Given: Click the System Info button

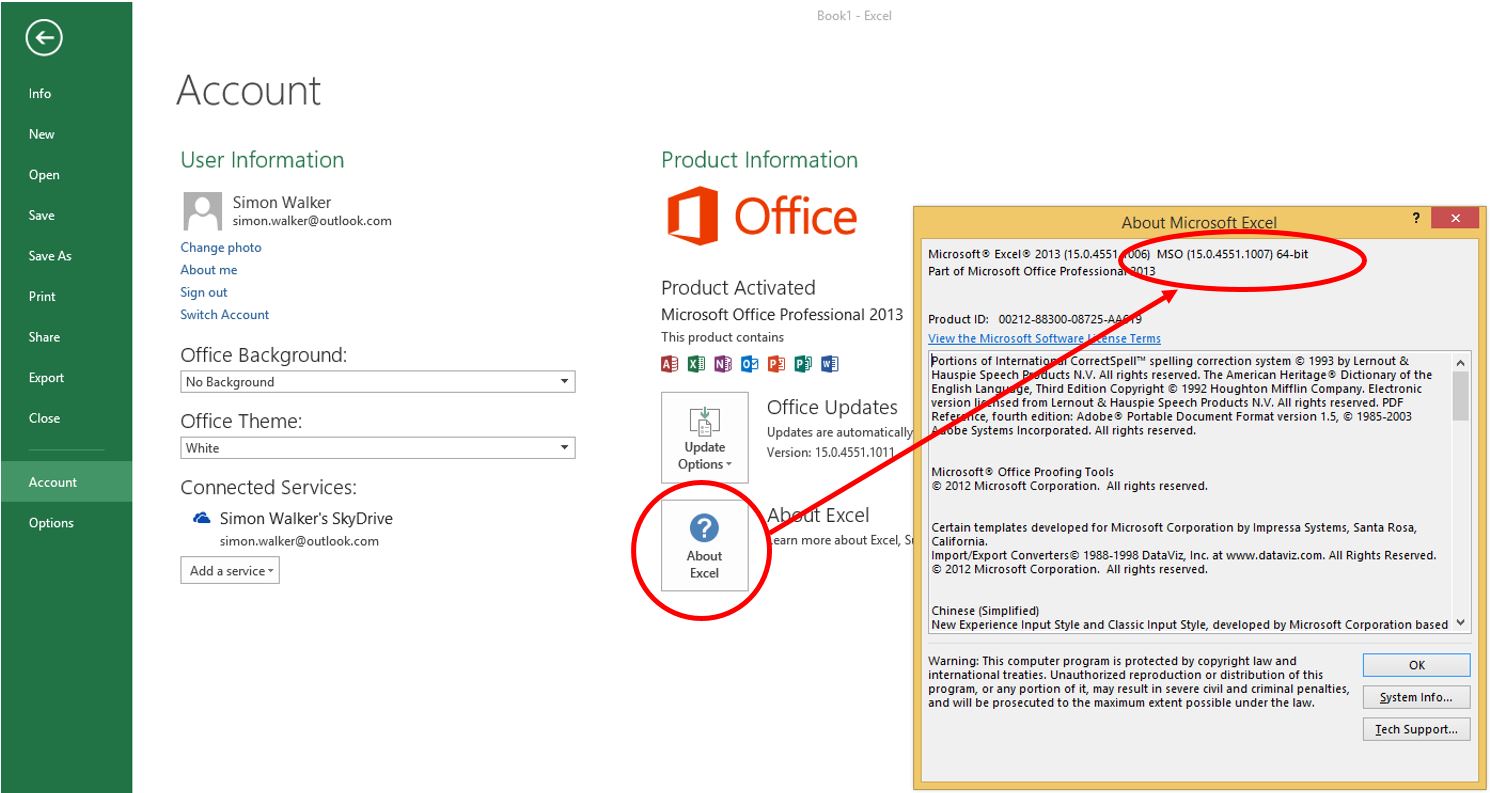Looking at the screenshot, I should pos(1416,697).
